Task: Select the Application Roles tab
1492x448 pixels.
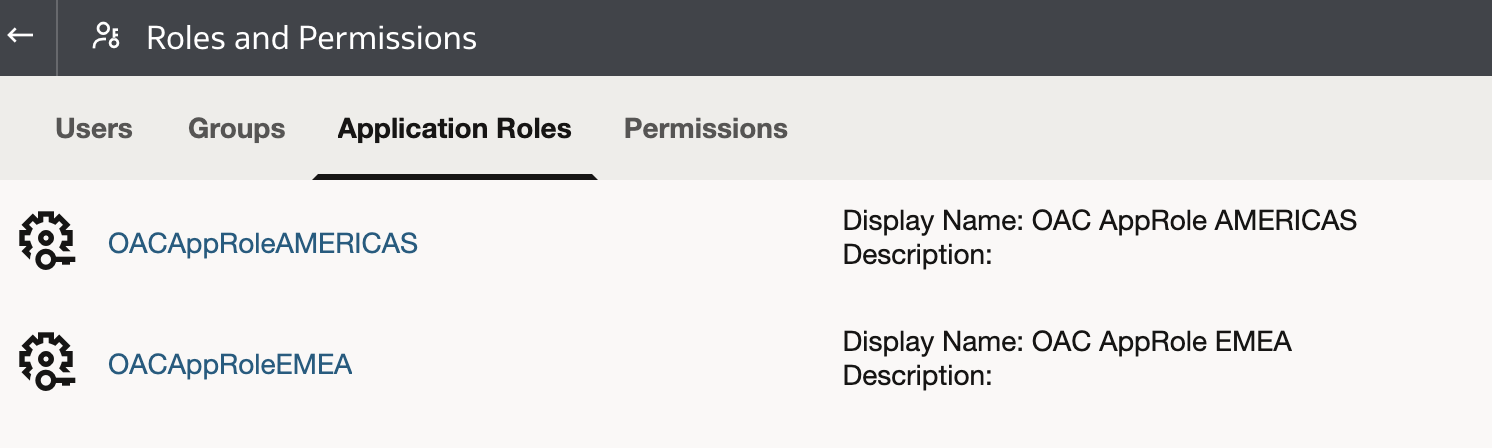Action: [x=455, y=129]
